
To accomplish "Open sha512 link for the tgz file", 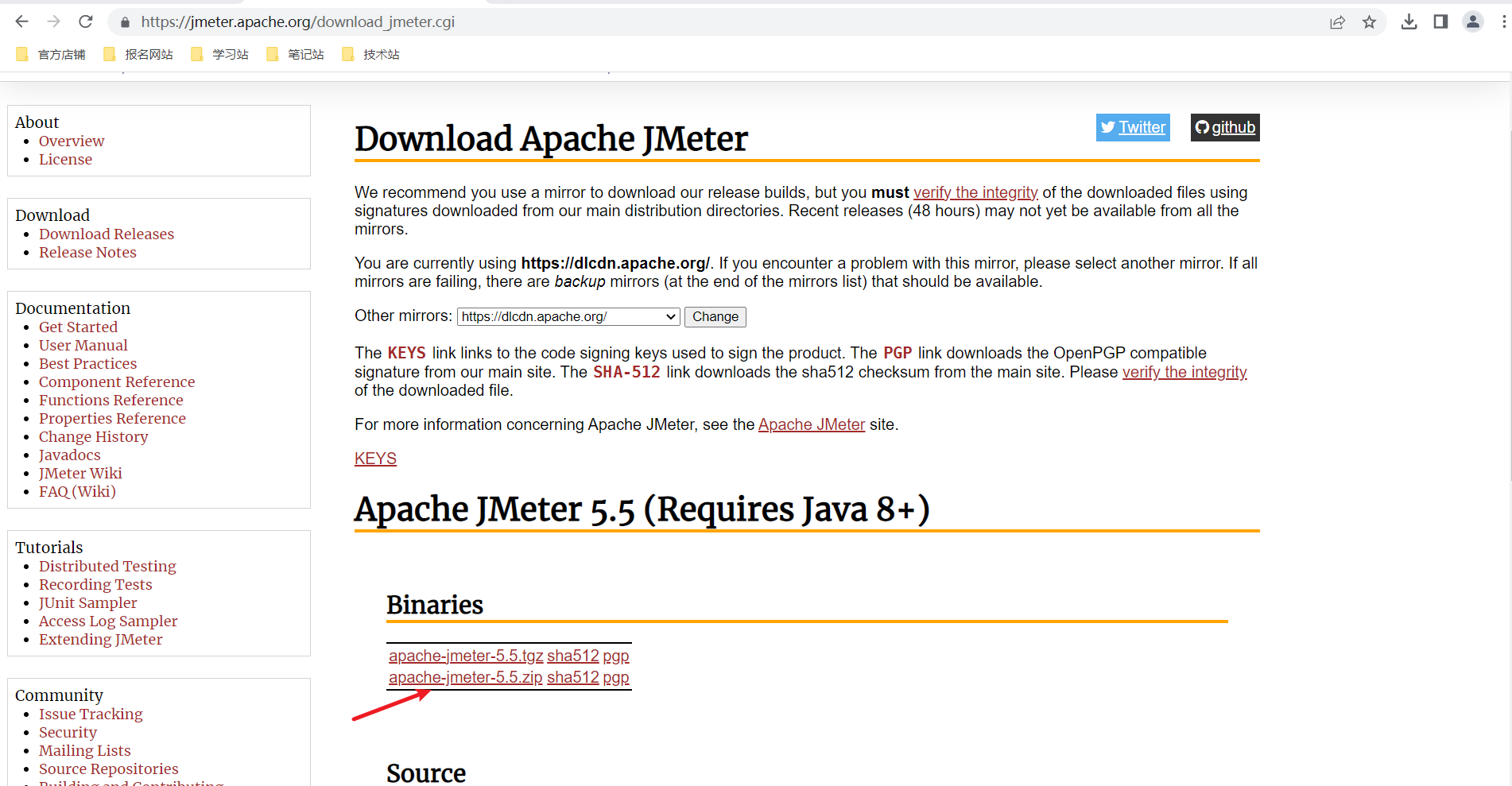I will coord(573,656).
